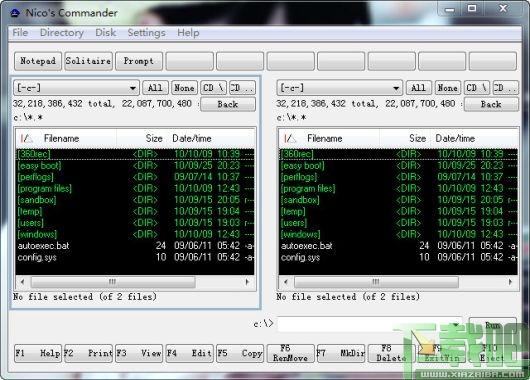The width and height of the screenshot is (530, 380).
Task: Click the F7 MkDir button
Action: pyautogui.click(x=341, y=353)
